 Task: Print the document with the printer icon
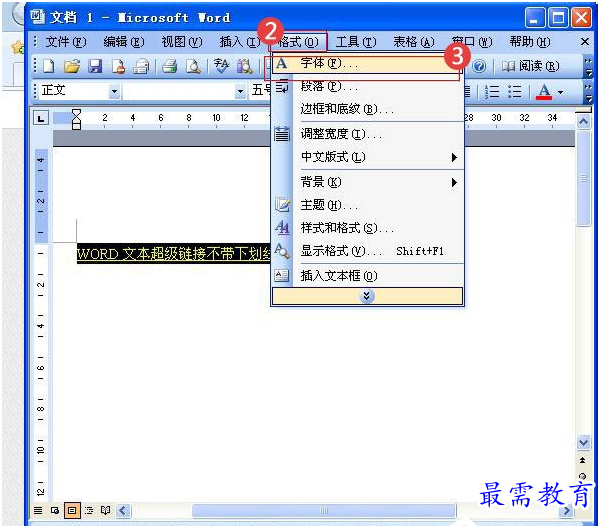169,66
